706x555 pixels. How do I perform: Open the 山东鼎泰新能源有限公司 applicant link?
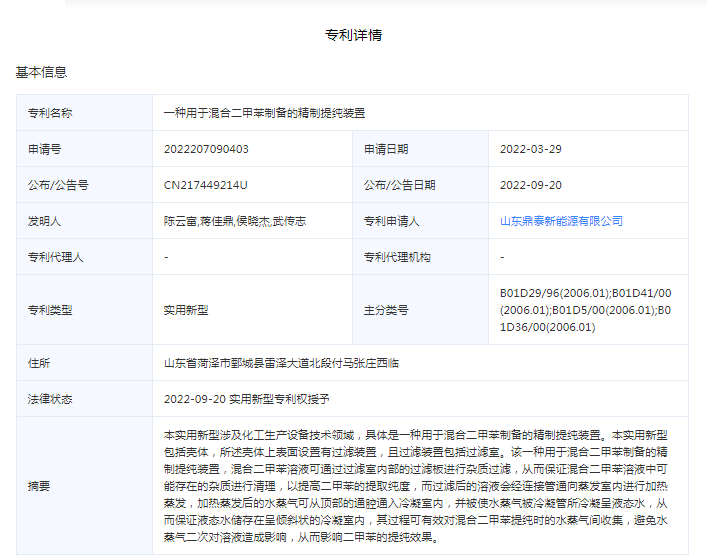pyautogui.click(x=561, y=221)
